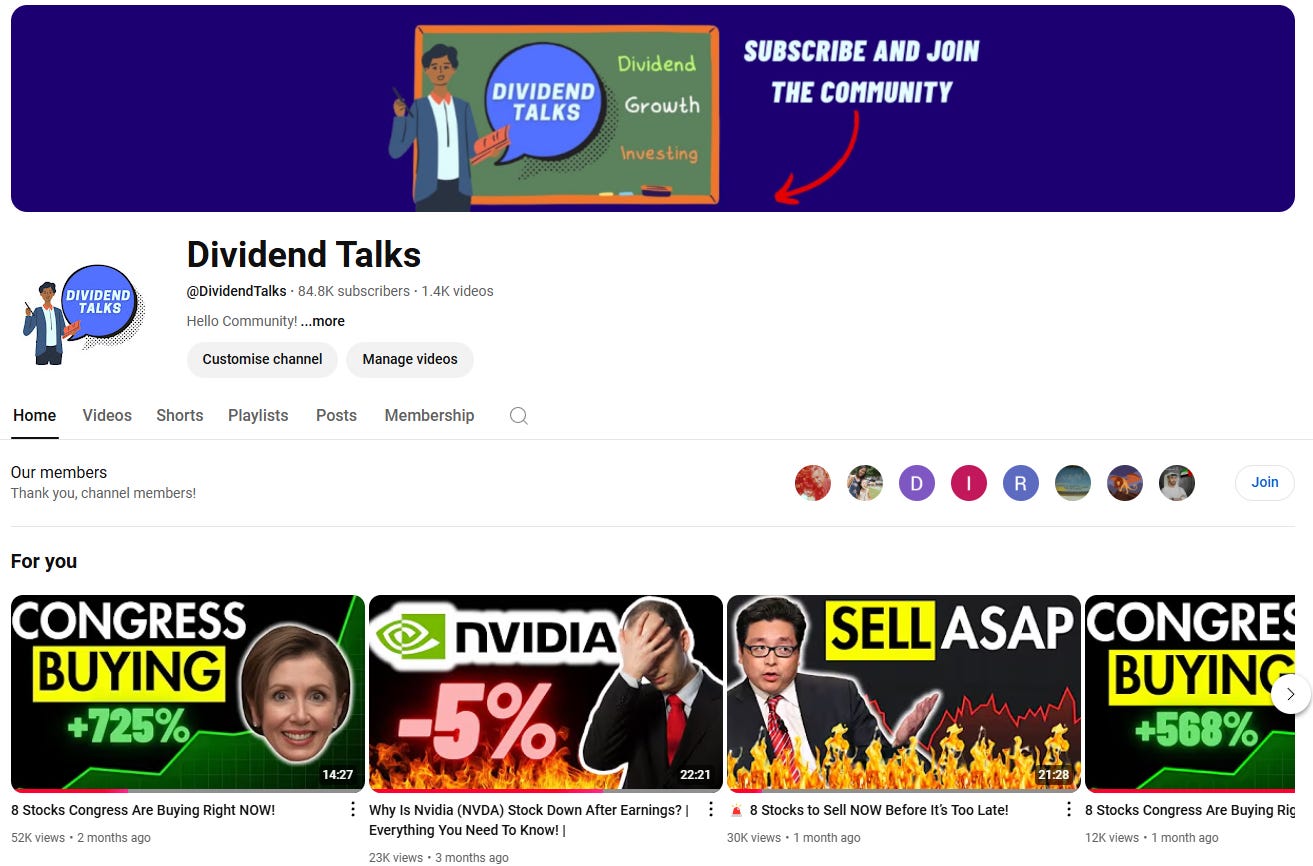Click the '1.4K videos' text
1313x866 pixels.
(x=457, y=291)
